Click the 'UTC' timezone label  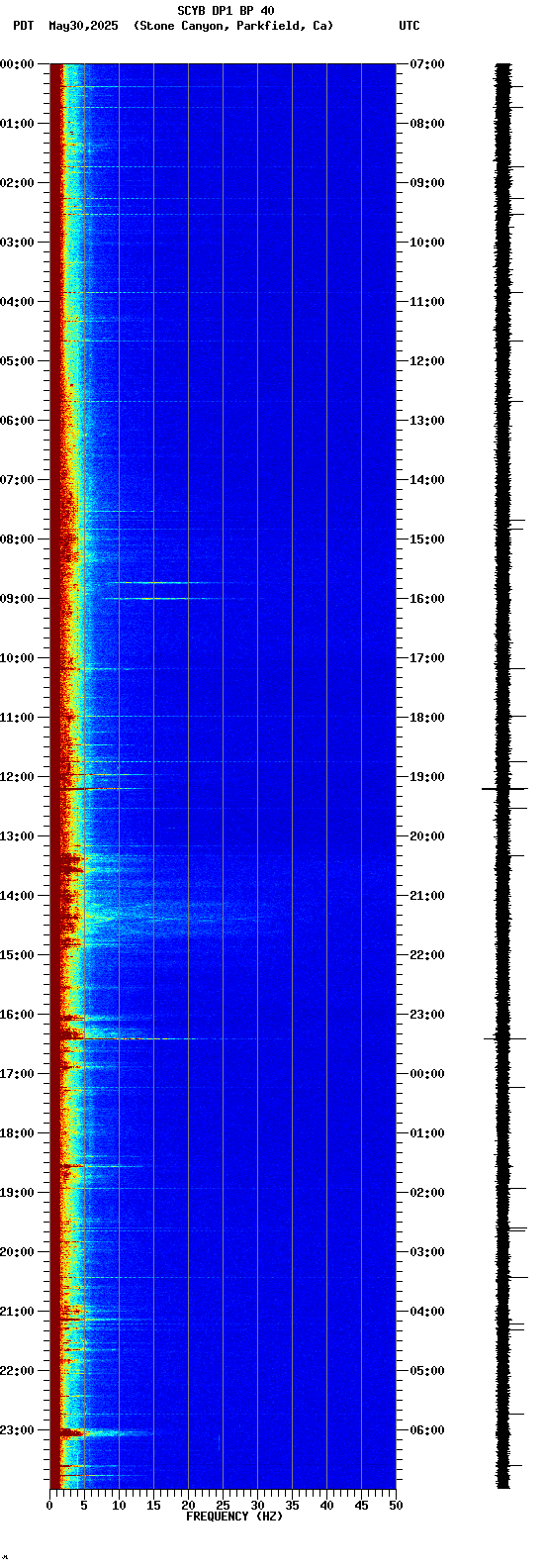(x=409, y=26)
